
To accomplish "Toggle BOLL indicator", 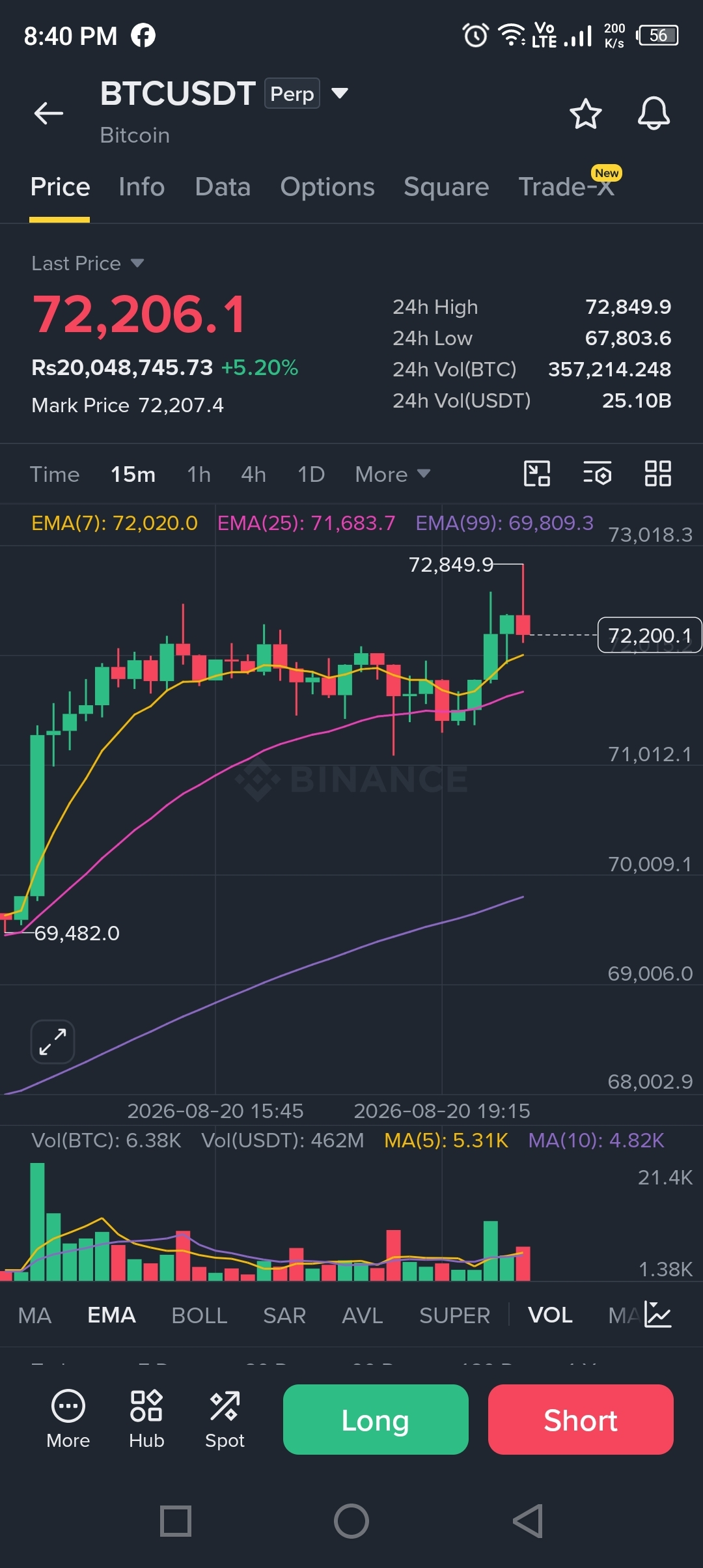I will pyautogui.click(x=199, y=1315).
